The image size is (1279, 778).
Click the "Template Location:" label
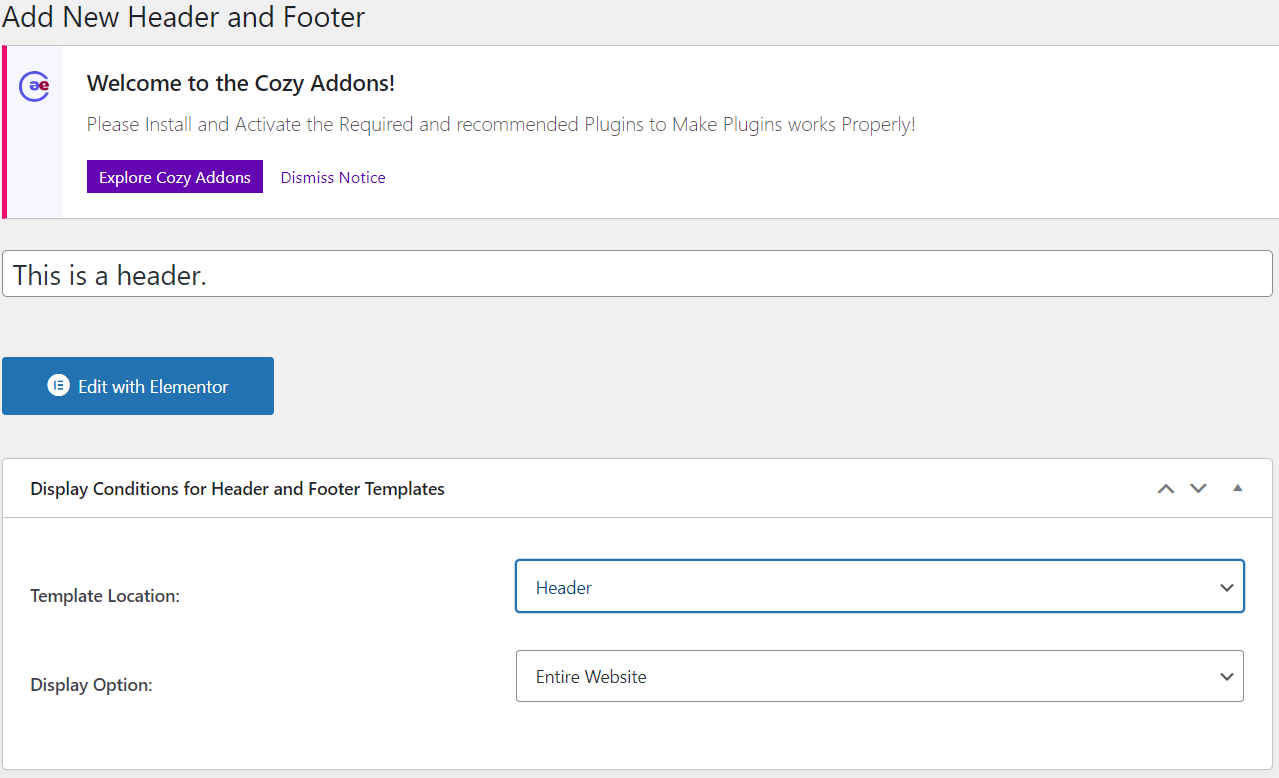pyautogui.click(x=105, y=596)
